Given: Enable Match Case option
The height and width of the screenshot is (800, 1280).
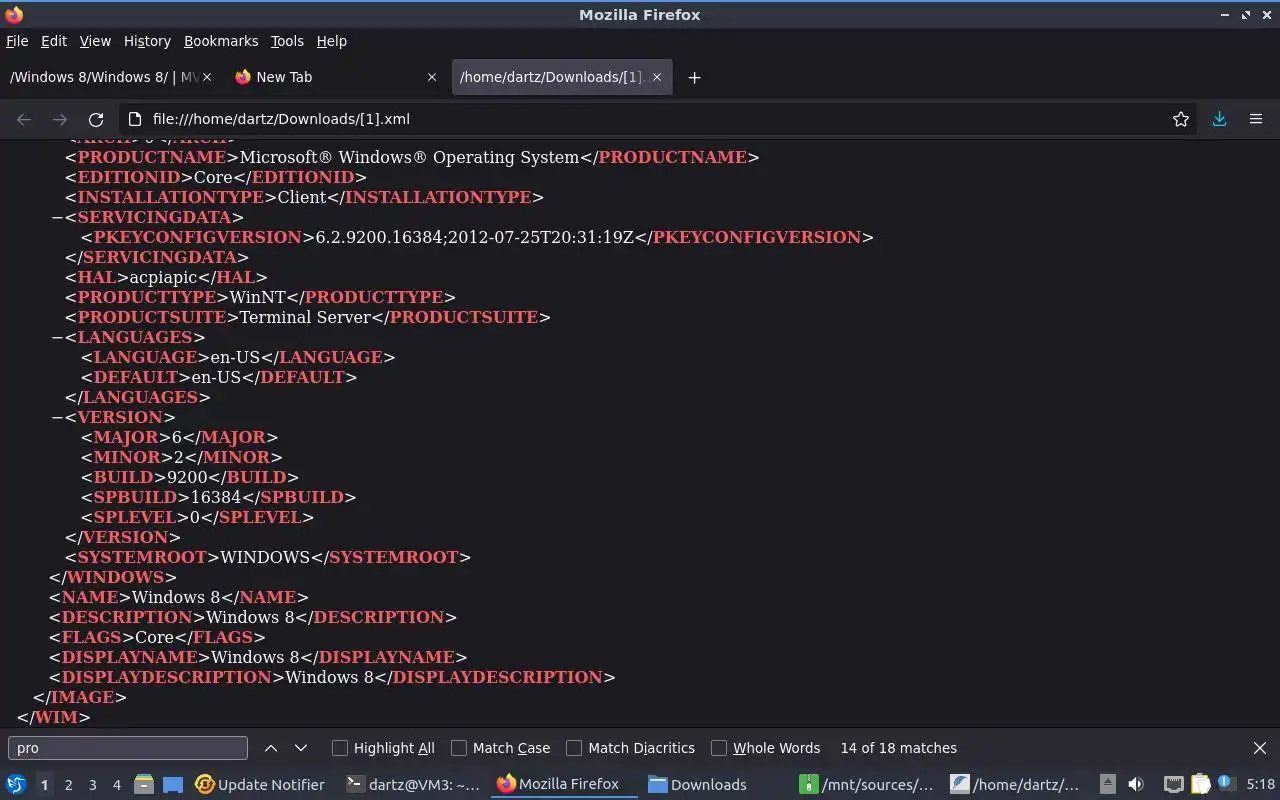Looking at the screenshot, I should pos(459,748).
